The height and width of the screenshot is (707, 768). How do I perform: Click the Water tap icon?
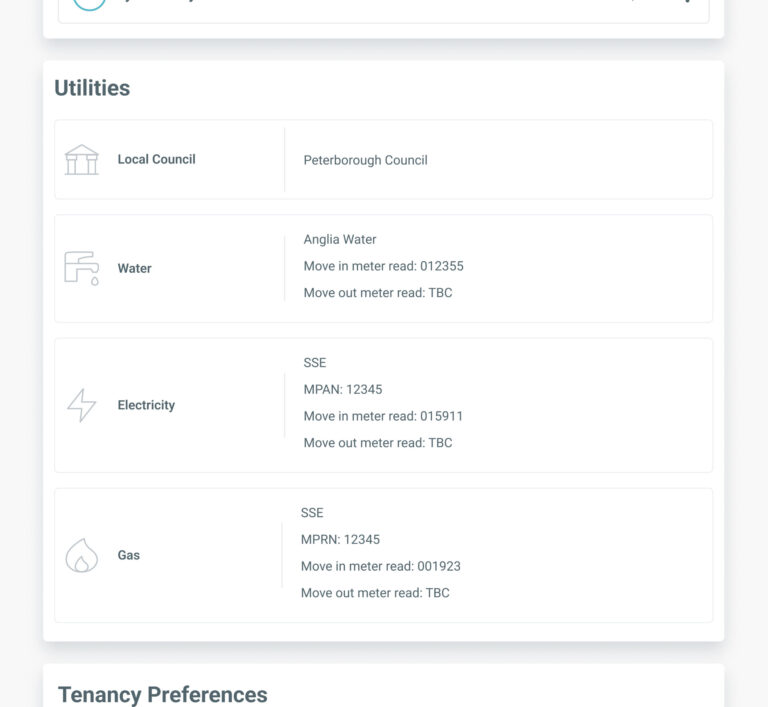(x=82, y=268)
